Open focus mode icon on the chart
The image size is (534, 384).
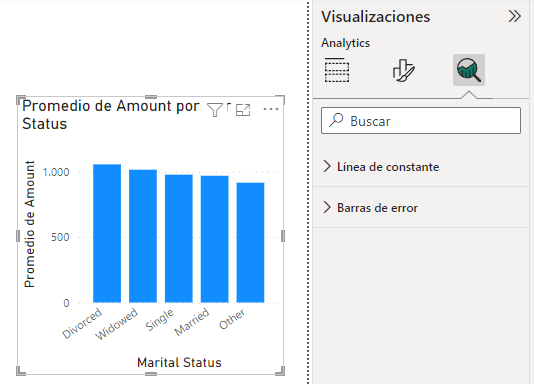pyautogui.click(x=243, y=110)
